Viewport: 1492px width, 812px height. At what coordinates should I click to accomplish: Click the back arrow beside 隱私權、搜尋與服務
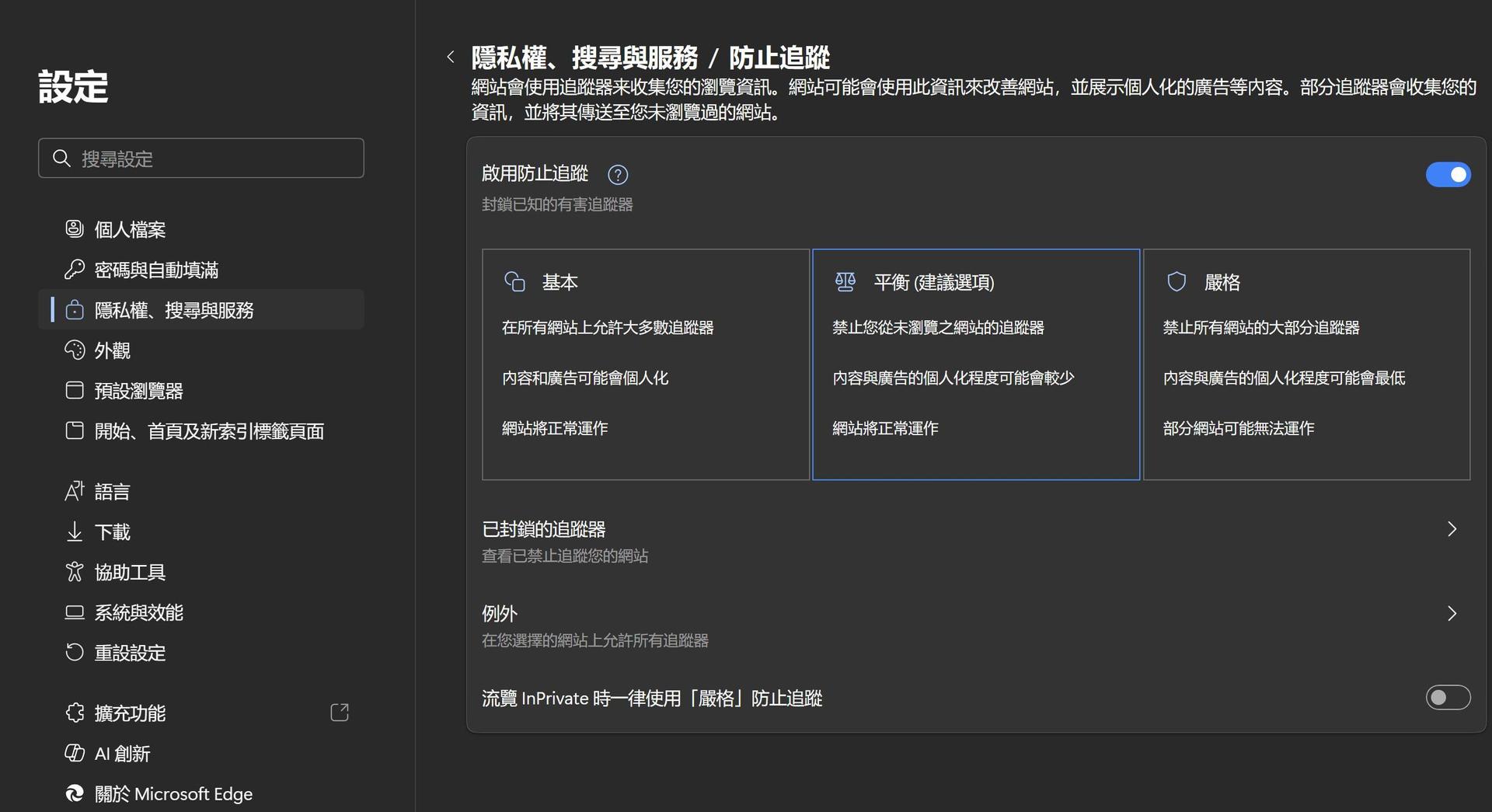coord(451,57)
